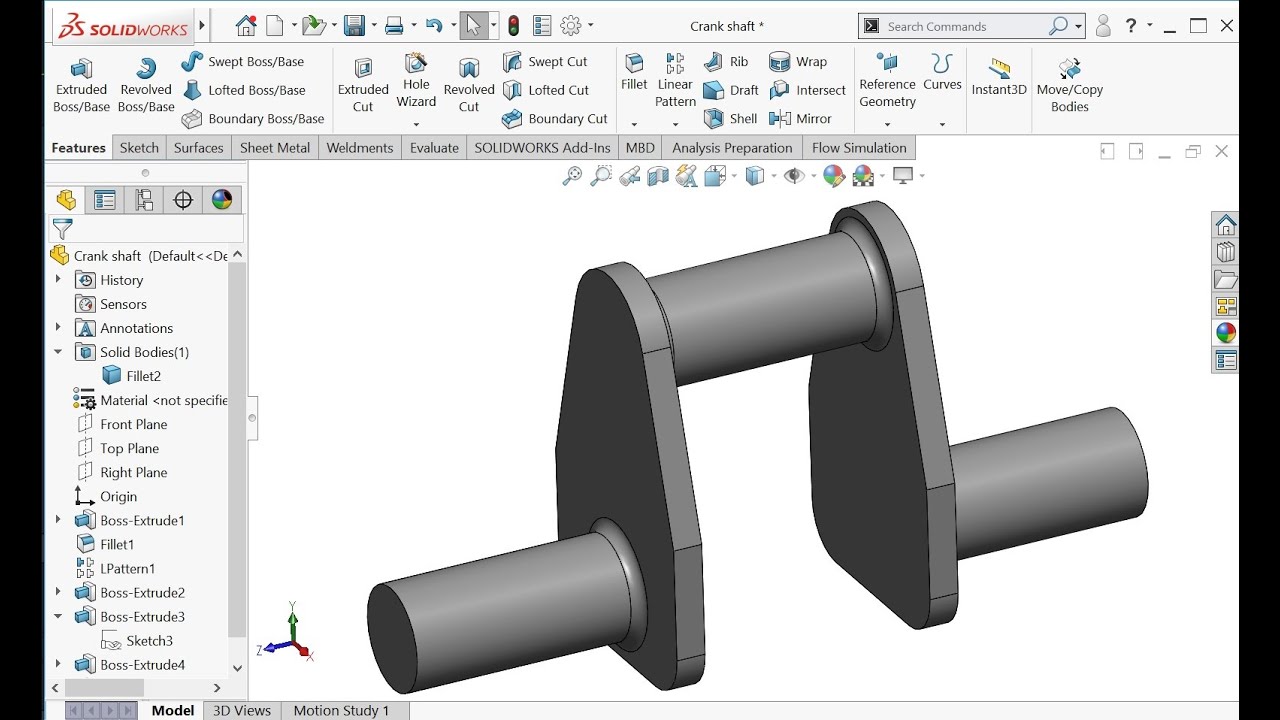Screen dimensions: 1280x720
Task: Open the Appearances, Scenes and Decals pane
Action: [x=1226, y=333]
